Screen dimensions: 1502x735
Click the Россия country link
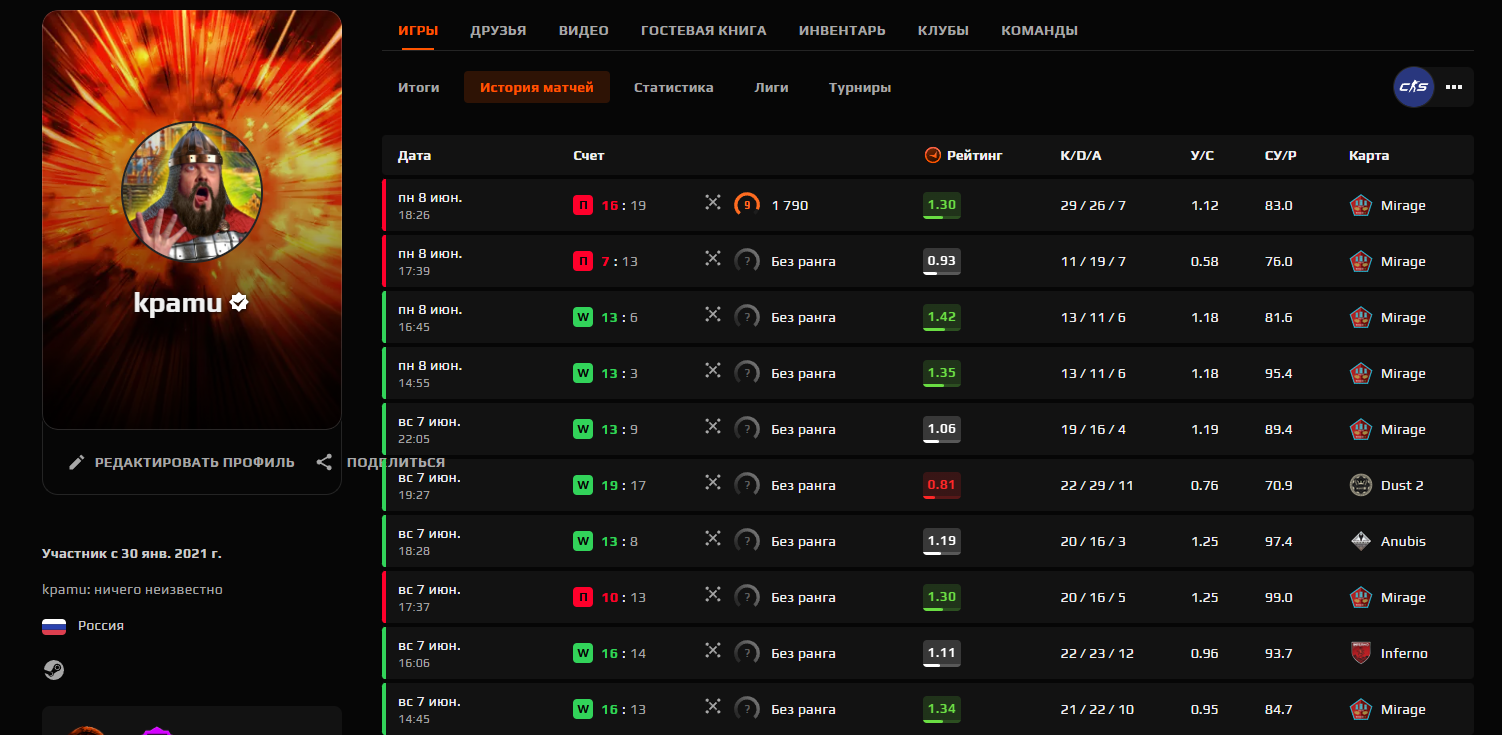(x=101, y=625)
